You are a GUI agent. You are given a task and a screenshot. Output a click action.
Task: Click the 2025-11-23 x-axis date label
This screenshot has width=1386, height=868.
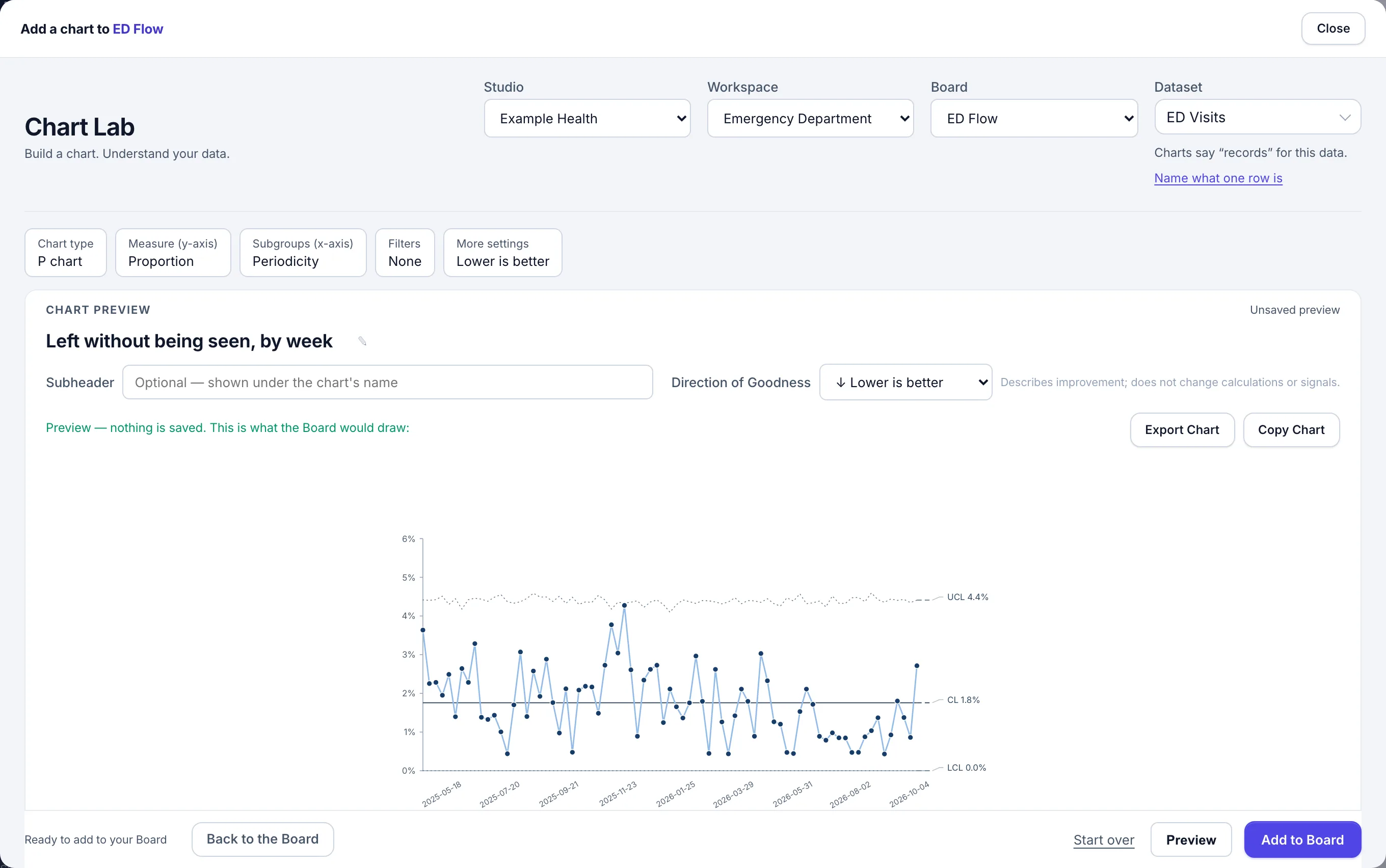click(x=618, y=794)
